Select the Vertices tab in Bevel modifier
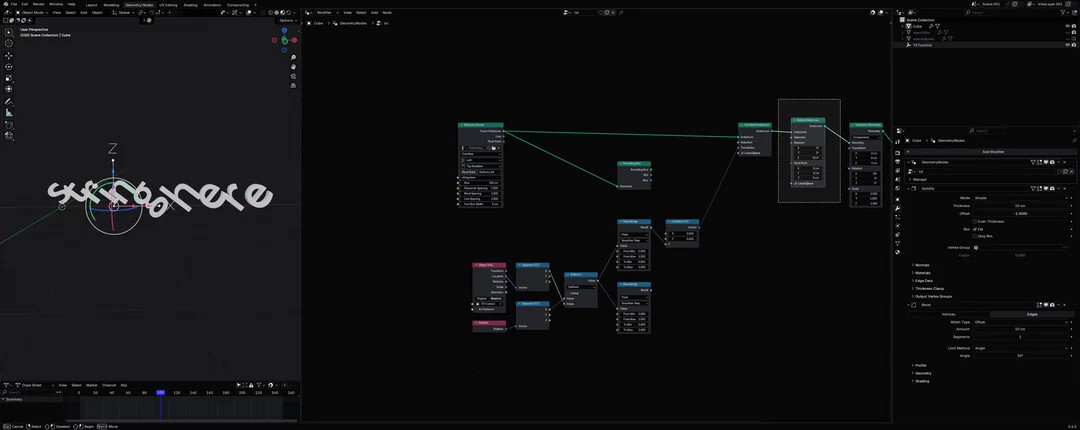1080x430 pixels. pos(948,314)
